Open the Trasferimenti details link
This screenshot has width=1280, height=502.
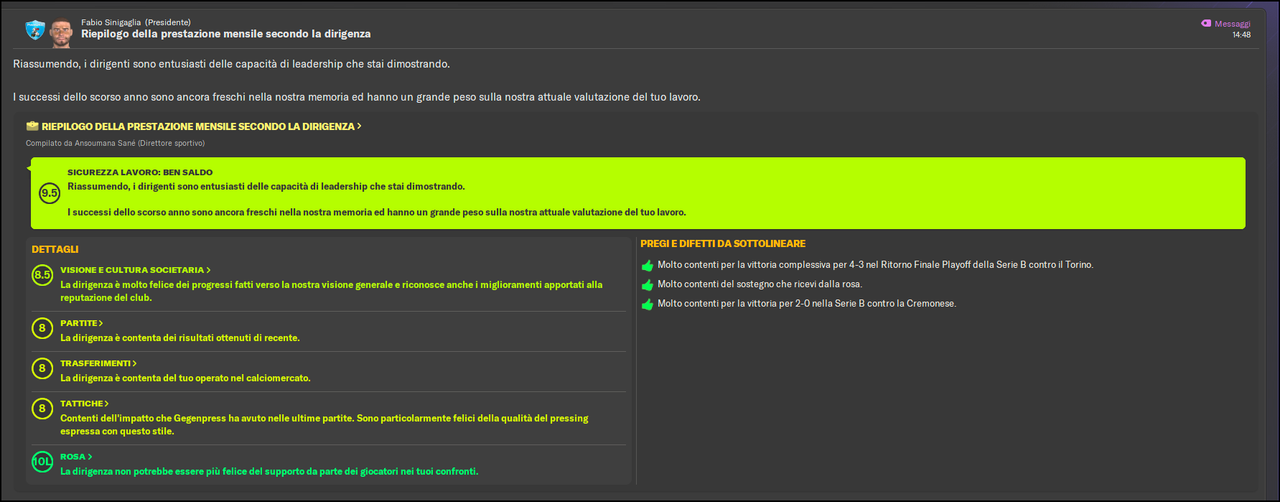(98, 363)
